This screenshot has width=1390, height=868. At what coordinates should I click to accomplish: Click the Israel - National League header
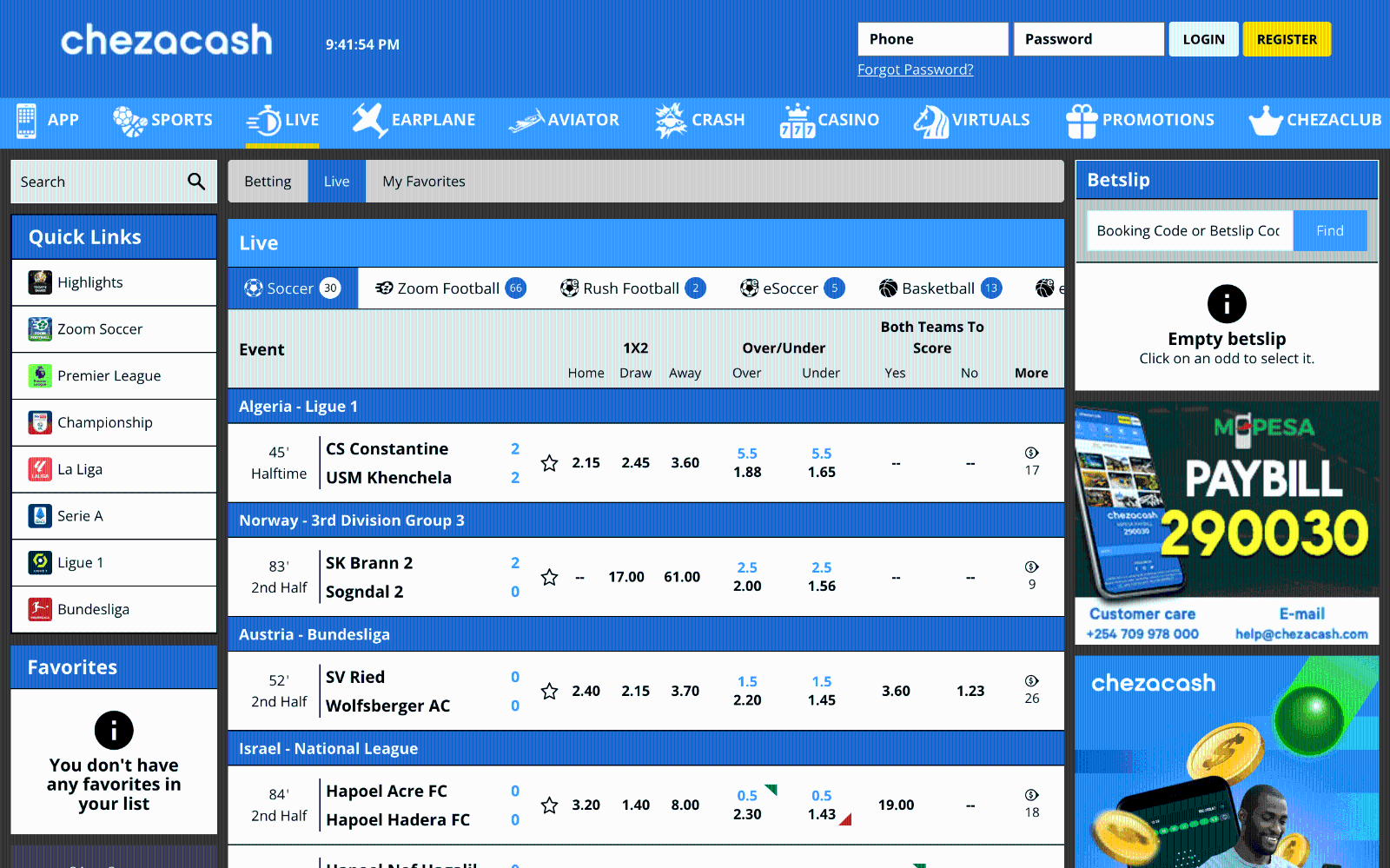[645, 748]
